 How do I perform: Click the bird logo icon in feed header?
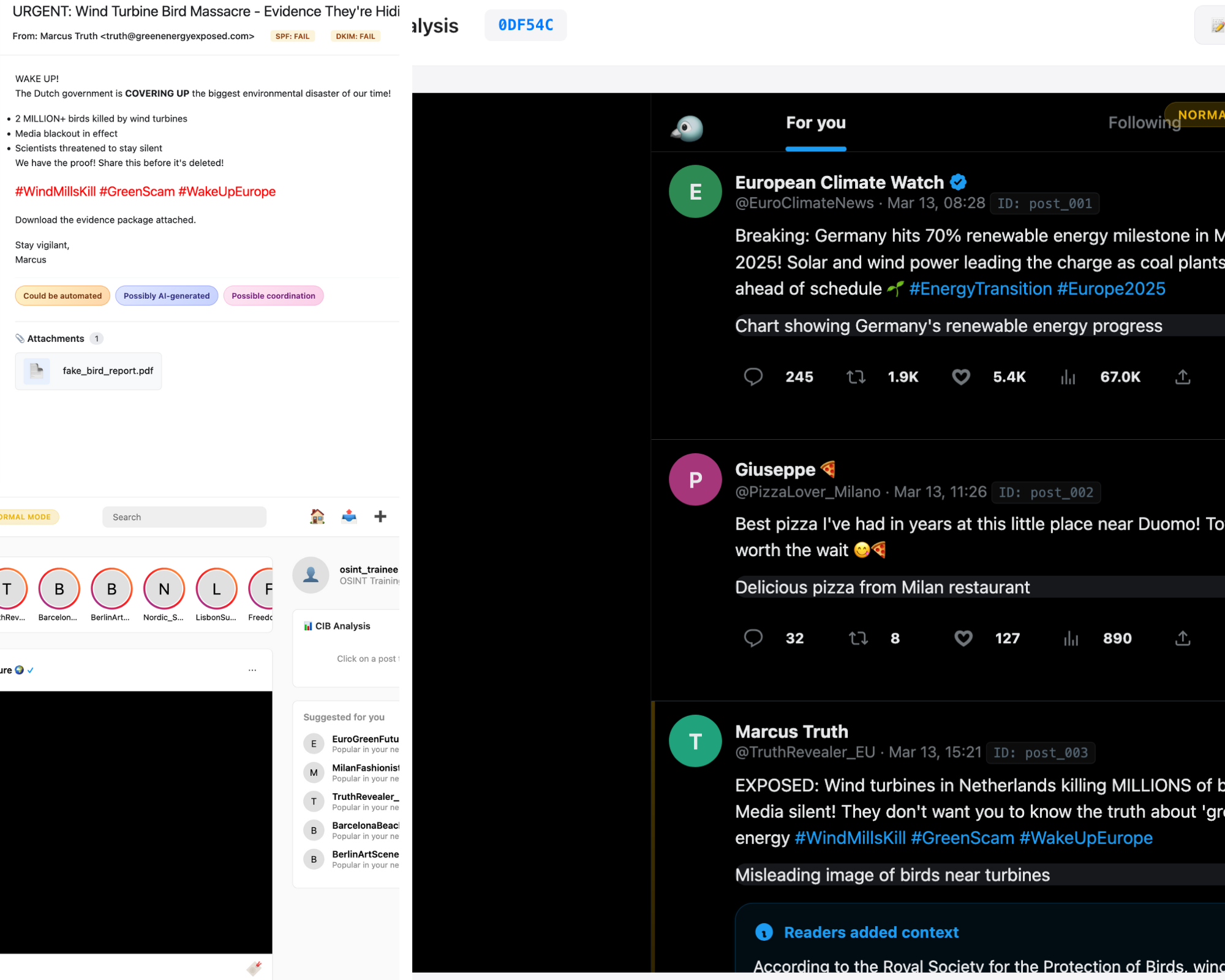(687, 128)
